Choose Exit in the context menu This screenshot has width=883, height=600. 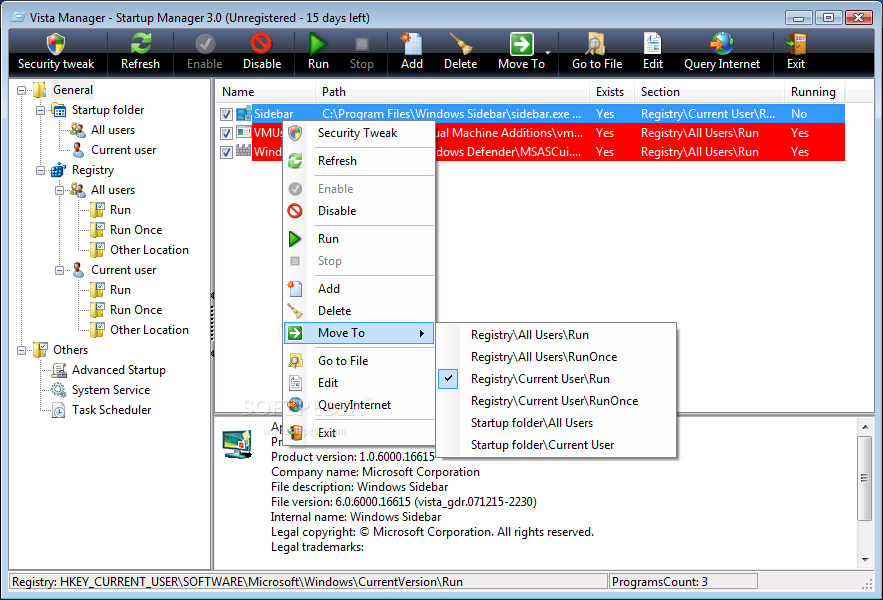pyautogui.click(x=359, y=433)
